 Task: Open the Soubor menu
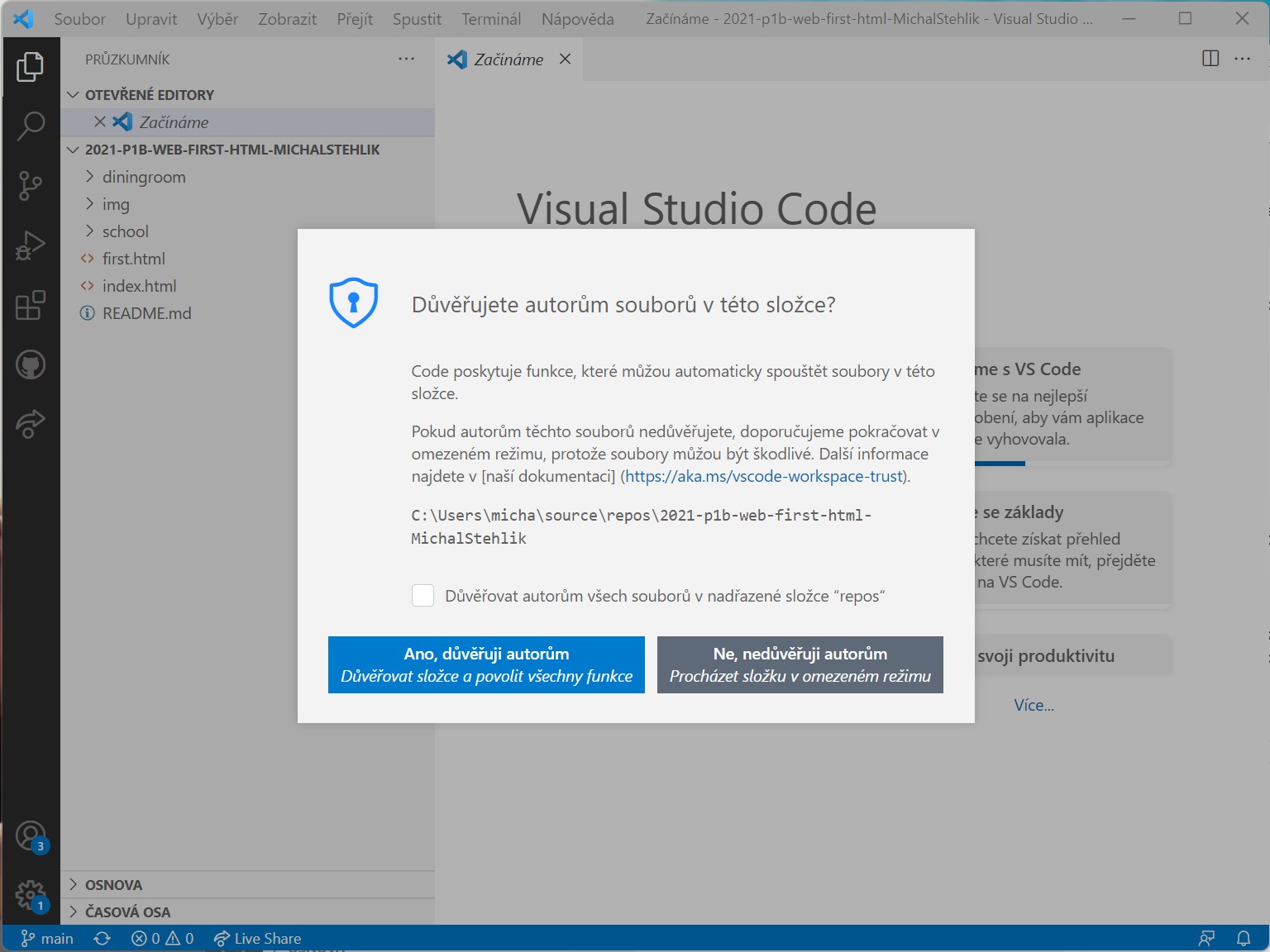pos(80,18)
